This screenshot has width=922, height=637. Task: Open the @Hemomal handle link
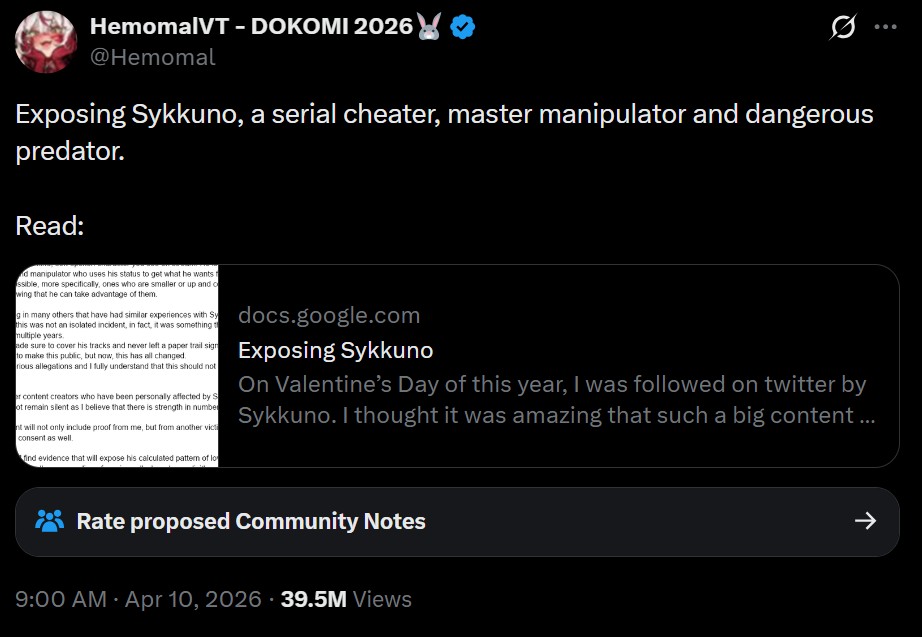coord(153,57)
